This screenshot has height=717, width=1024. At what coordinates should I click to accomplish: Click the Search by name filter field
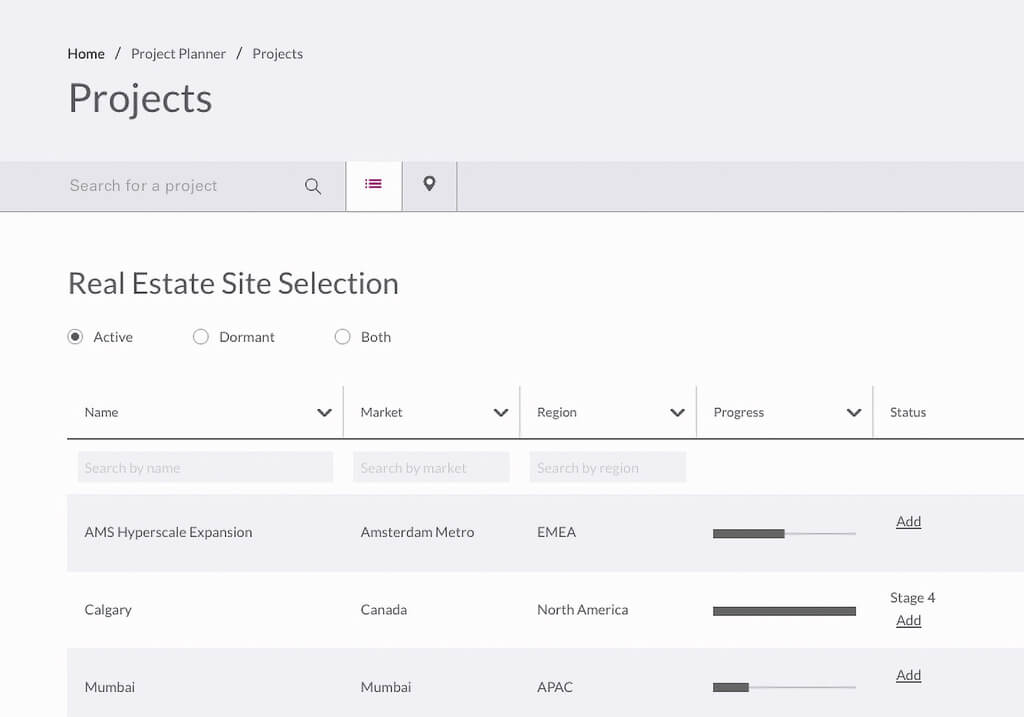[205, 467]
